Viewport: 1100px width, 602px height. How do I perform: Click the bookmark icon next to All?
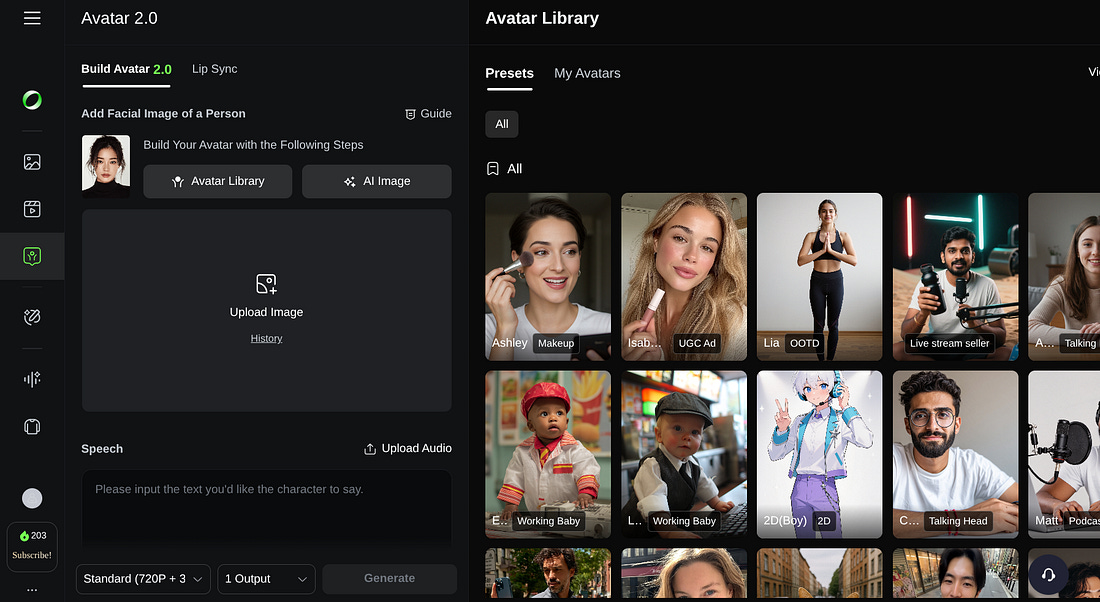492,169
